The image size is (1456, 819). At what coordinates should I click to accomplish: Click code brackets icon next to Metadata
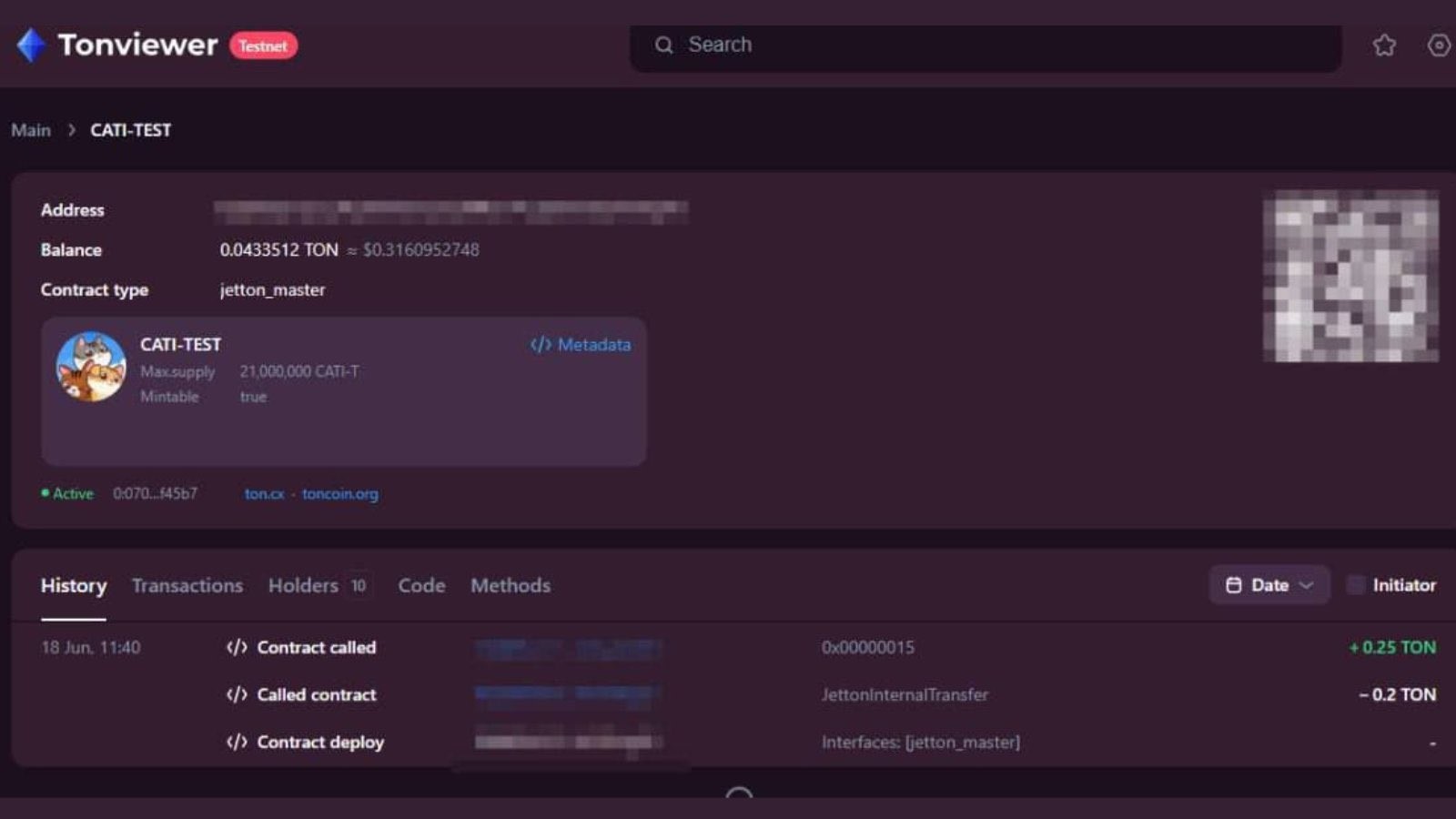point(541,344)
